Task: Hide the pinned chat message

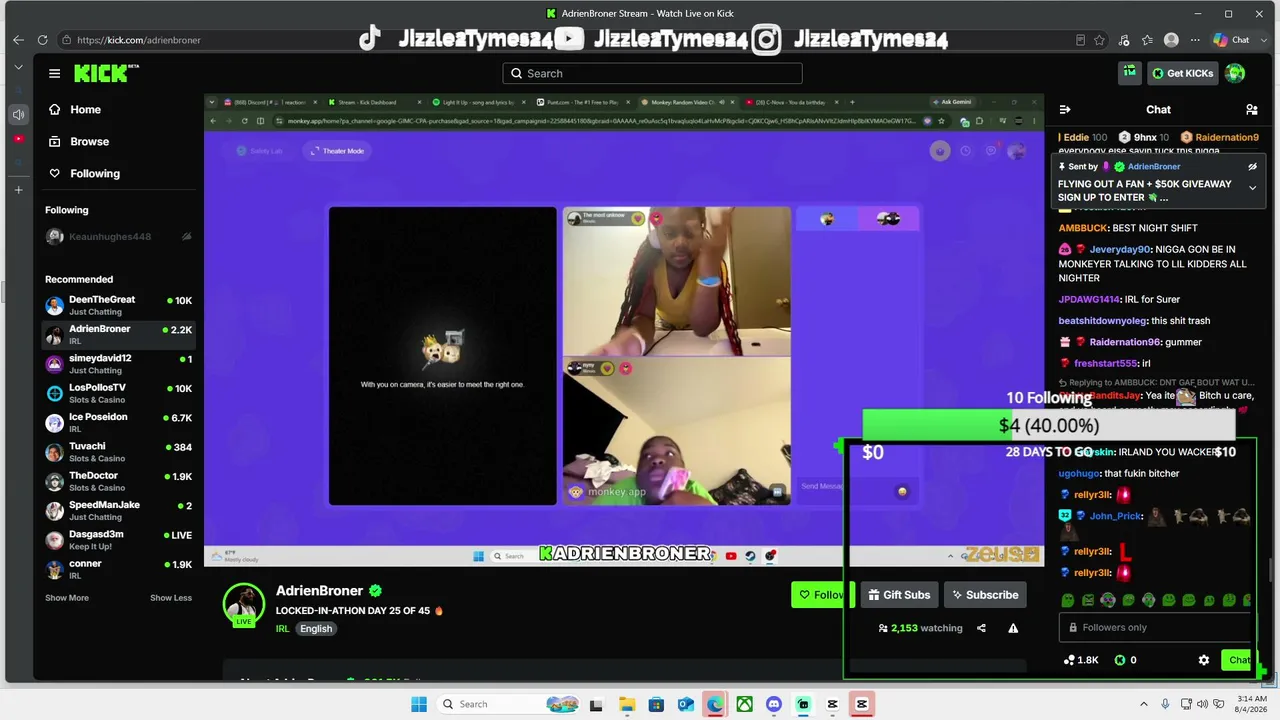Action: tap(1252, 167)
